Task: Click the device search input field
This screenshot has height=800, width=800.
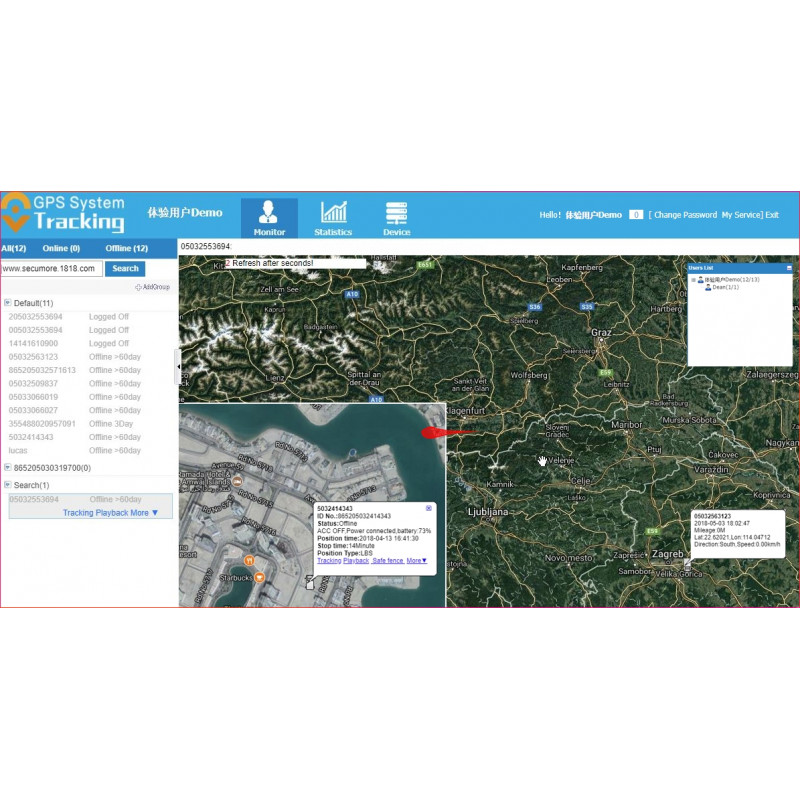Action: [51, 268]
